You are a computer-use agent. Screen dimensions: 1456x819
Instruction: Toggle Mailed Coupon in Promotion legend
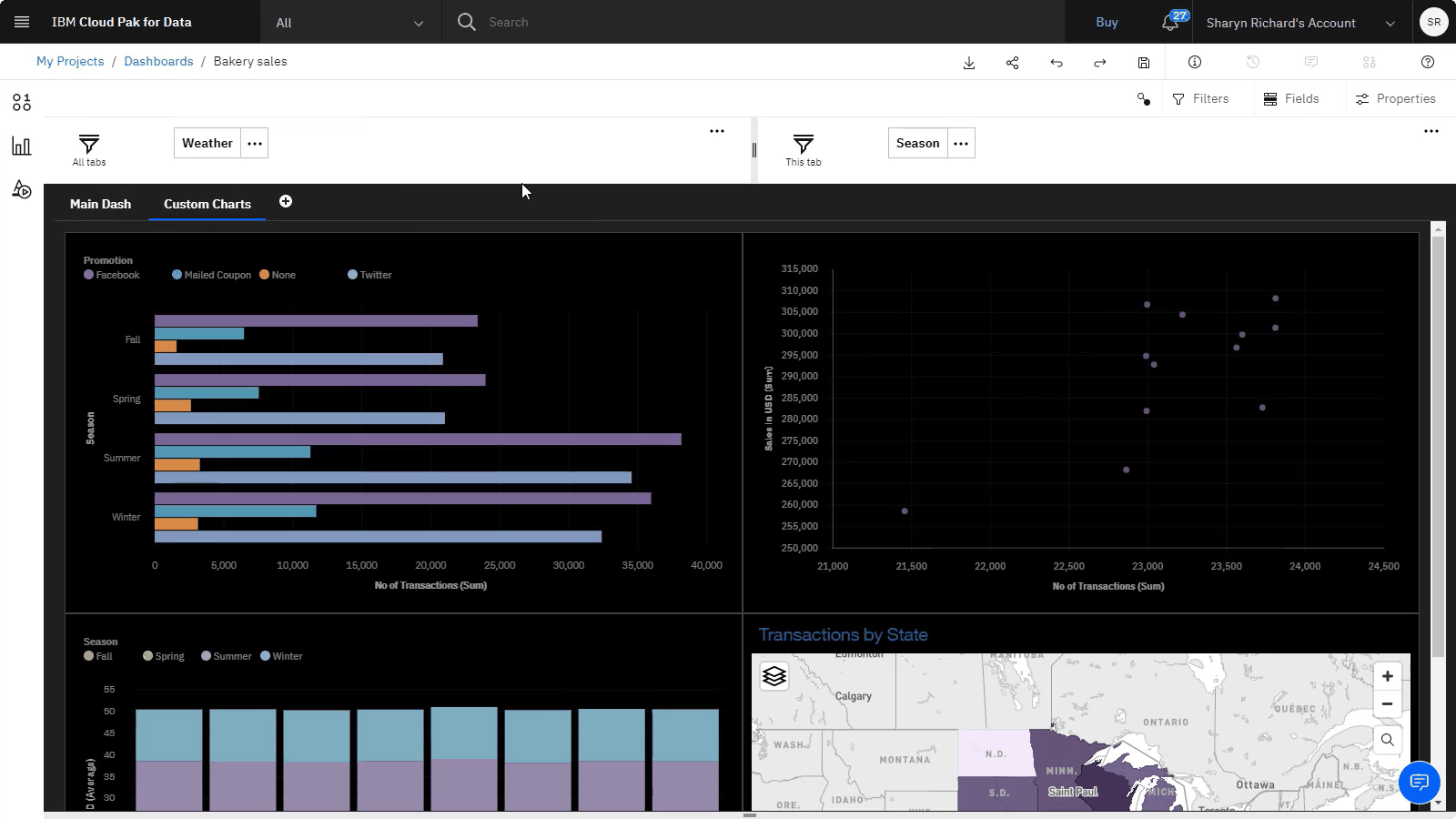coord(212,275)
